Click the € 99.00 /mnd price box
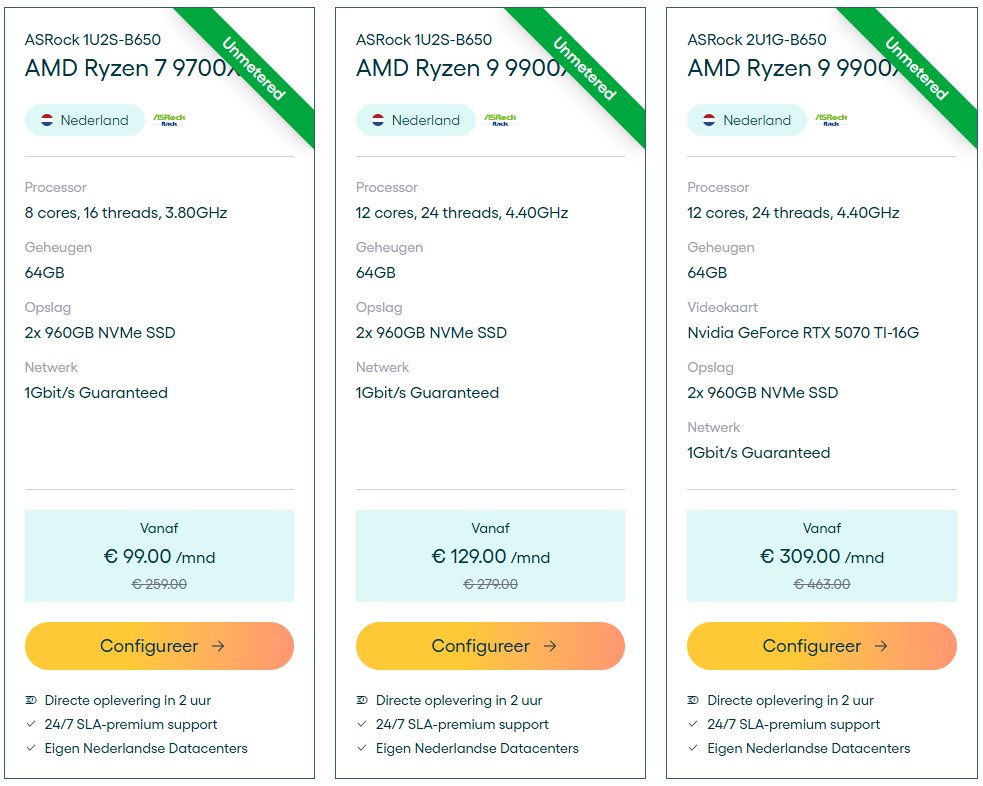 [159, 556]
